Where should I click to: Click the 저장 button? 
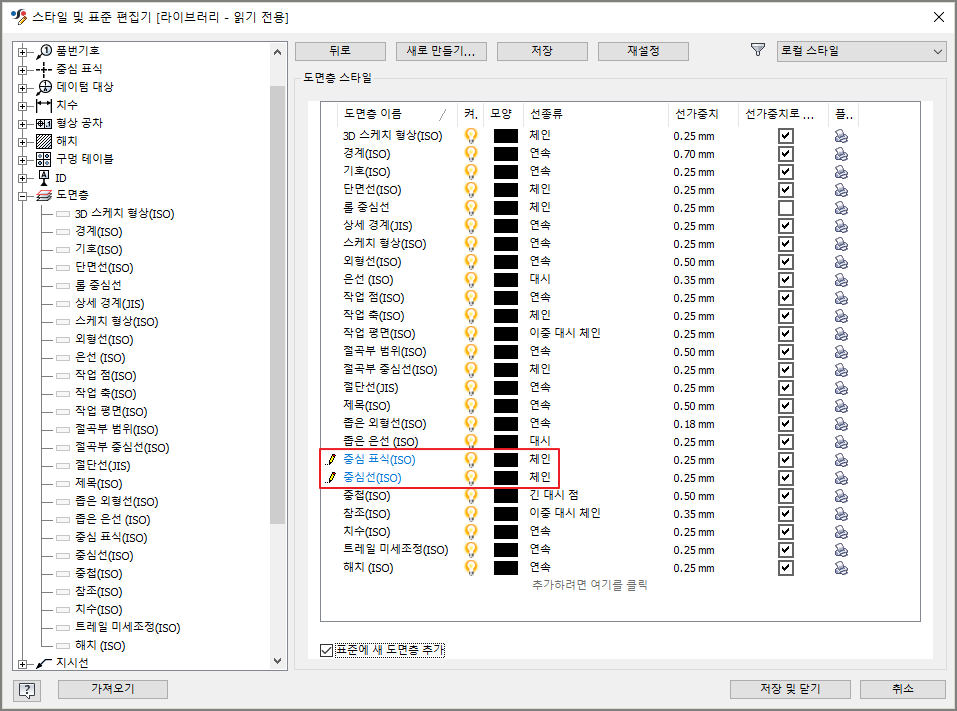[543, 51]
